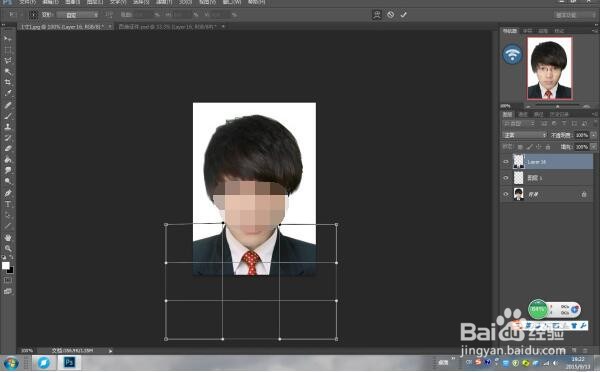
Task: Open the status bar info arrow
Action: [111, 351]
